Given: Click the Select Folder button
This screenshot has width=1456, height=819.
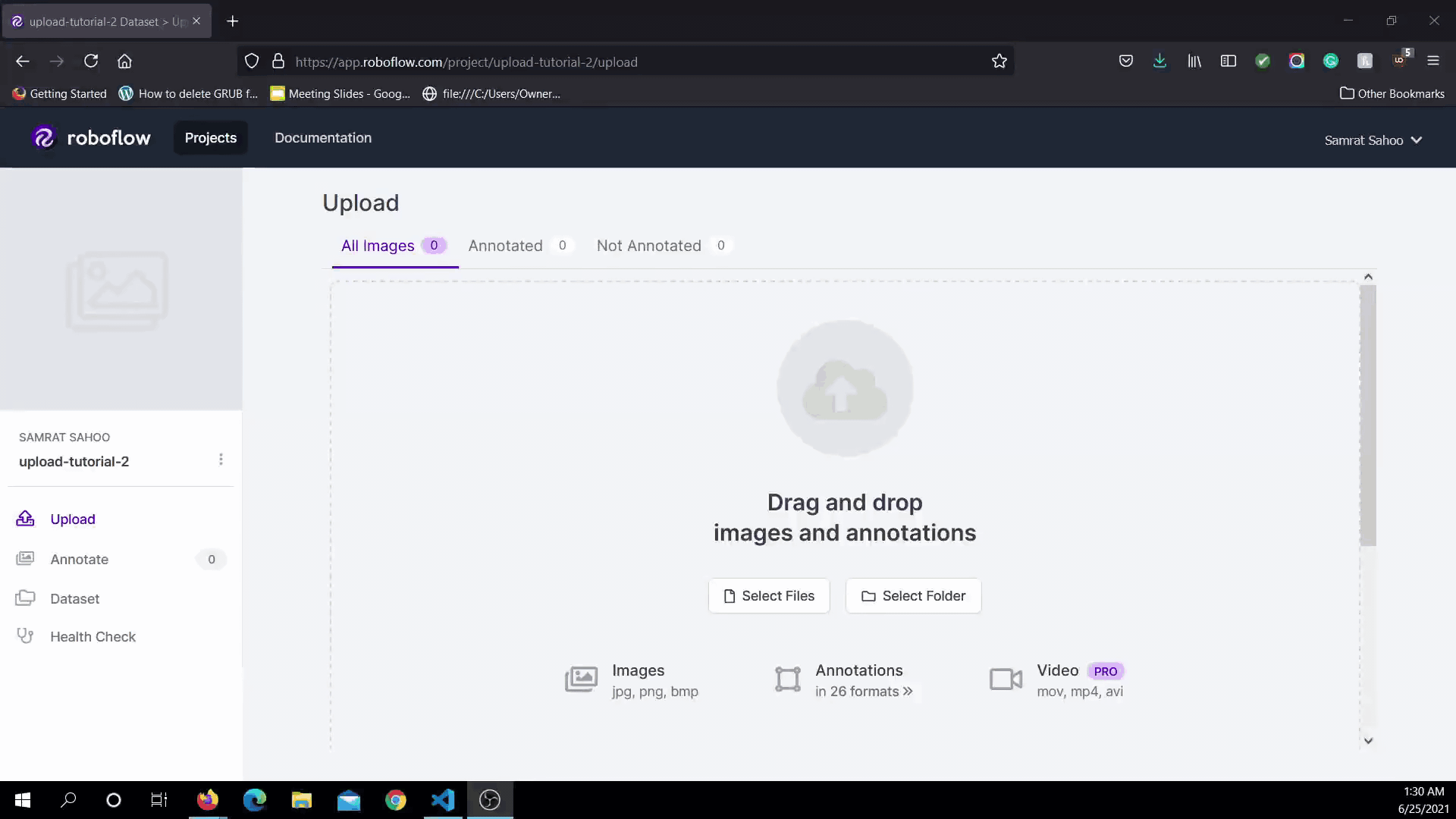Looking at the screenshot, I should point(913,596).
